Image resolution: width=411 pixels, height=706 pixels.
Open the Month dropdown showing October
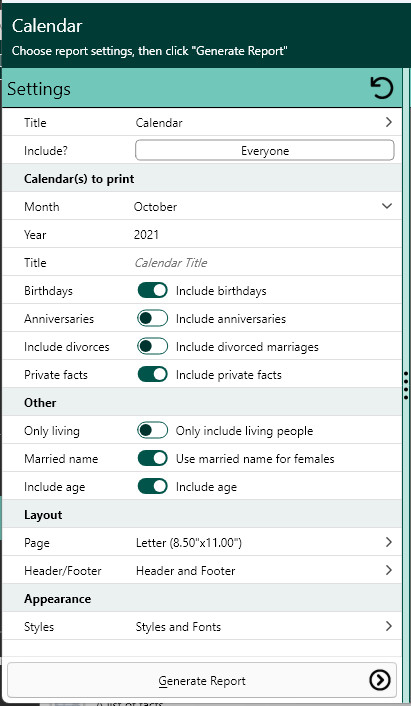tap(387, 206)
